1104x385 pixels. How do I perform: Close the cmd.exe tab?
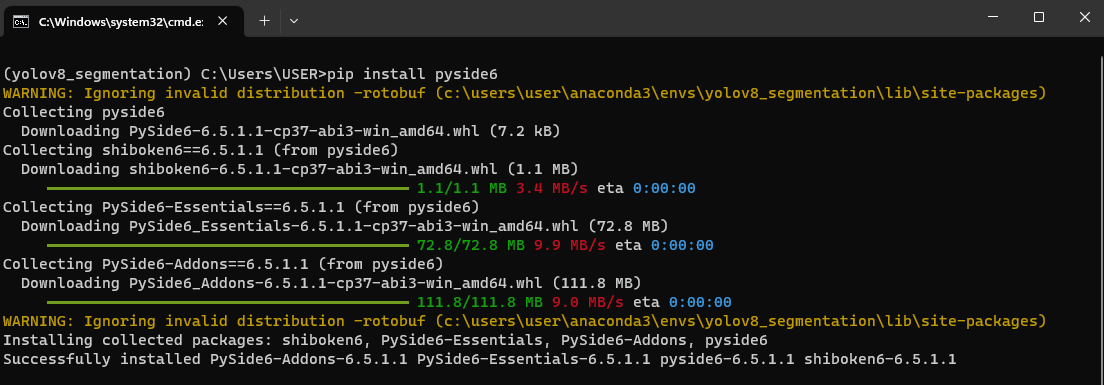click(222, 21)
